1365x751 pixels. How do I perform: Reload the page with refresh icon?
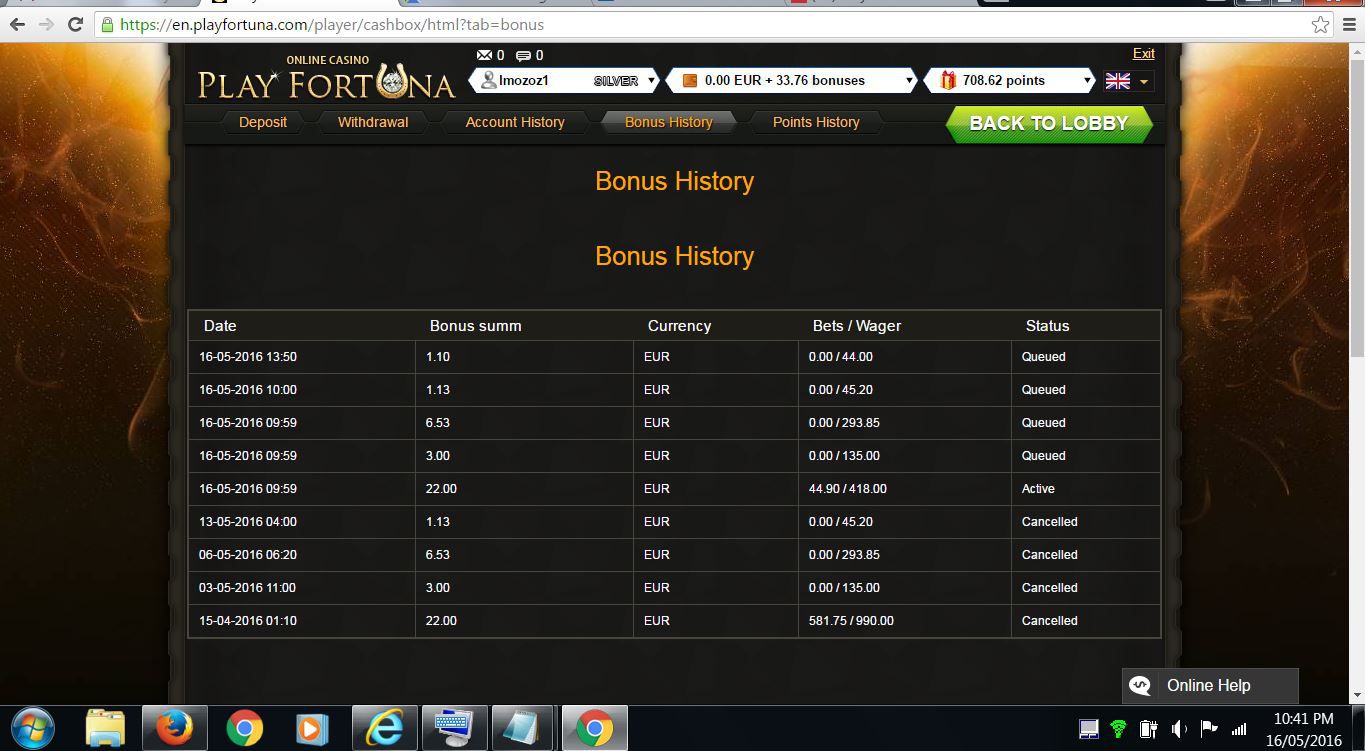75,24
